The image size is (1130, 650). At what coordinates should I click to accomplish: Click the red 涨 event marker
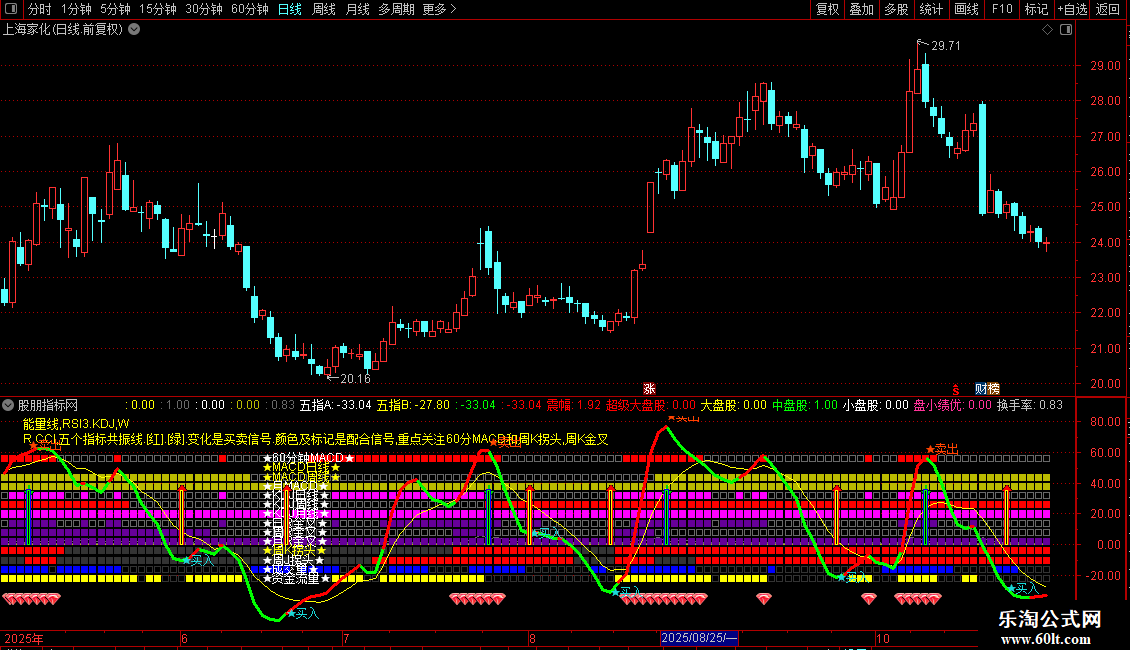[x=649, y=388]
